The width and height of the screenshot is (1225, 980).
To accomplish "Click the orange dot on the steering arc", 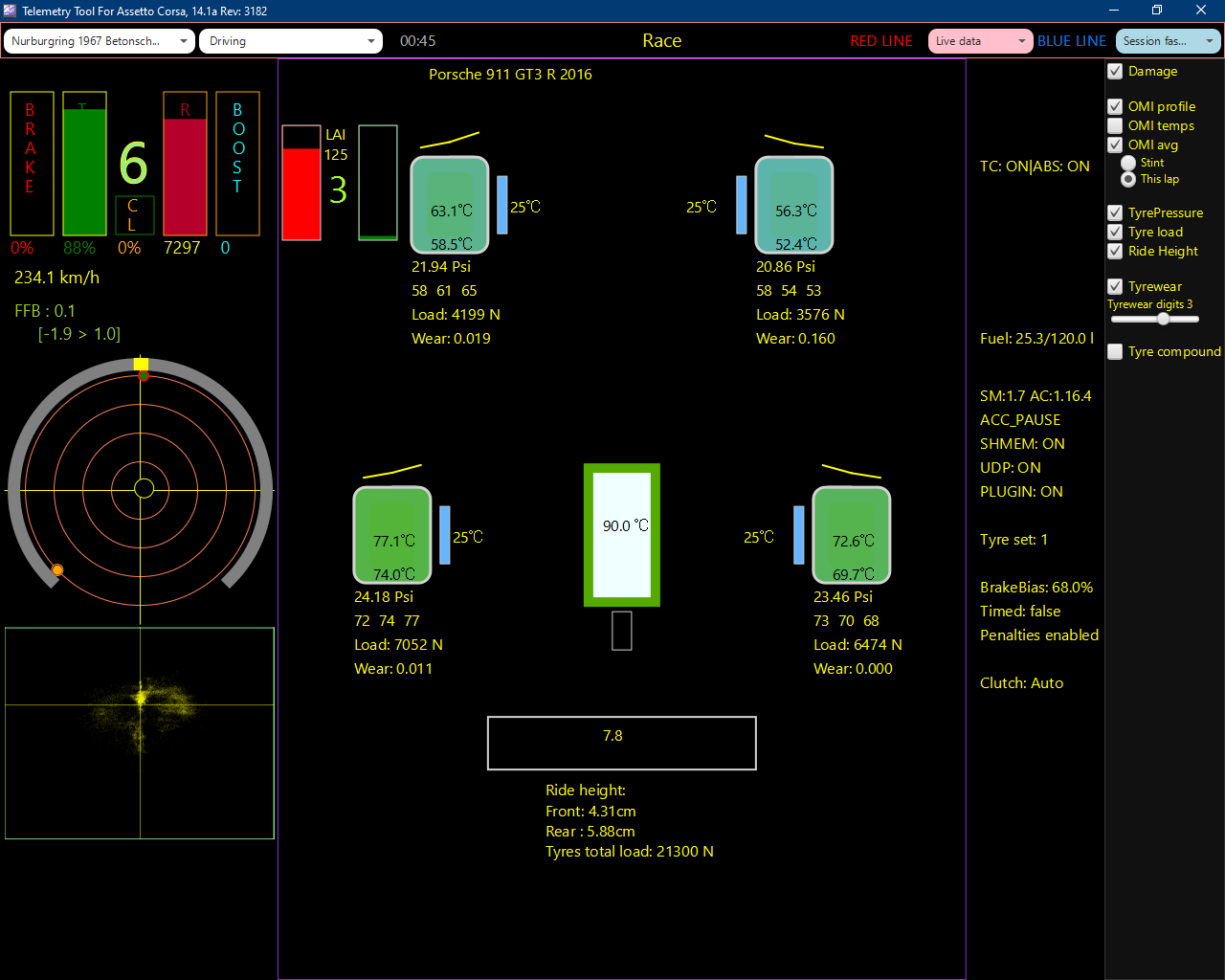I will pos(57,570).
